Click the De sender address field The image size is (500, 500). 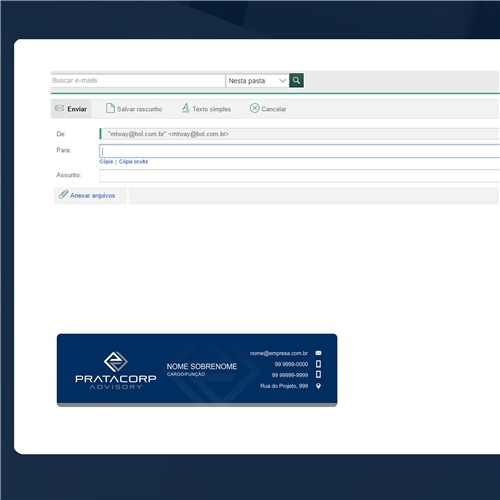point(299,134)
